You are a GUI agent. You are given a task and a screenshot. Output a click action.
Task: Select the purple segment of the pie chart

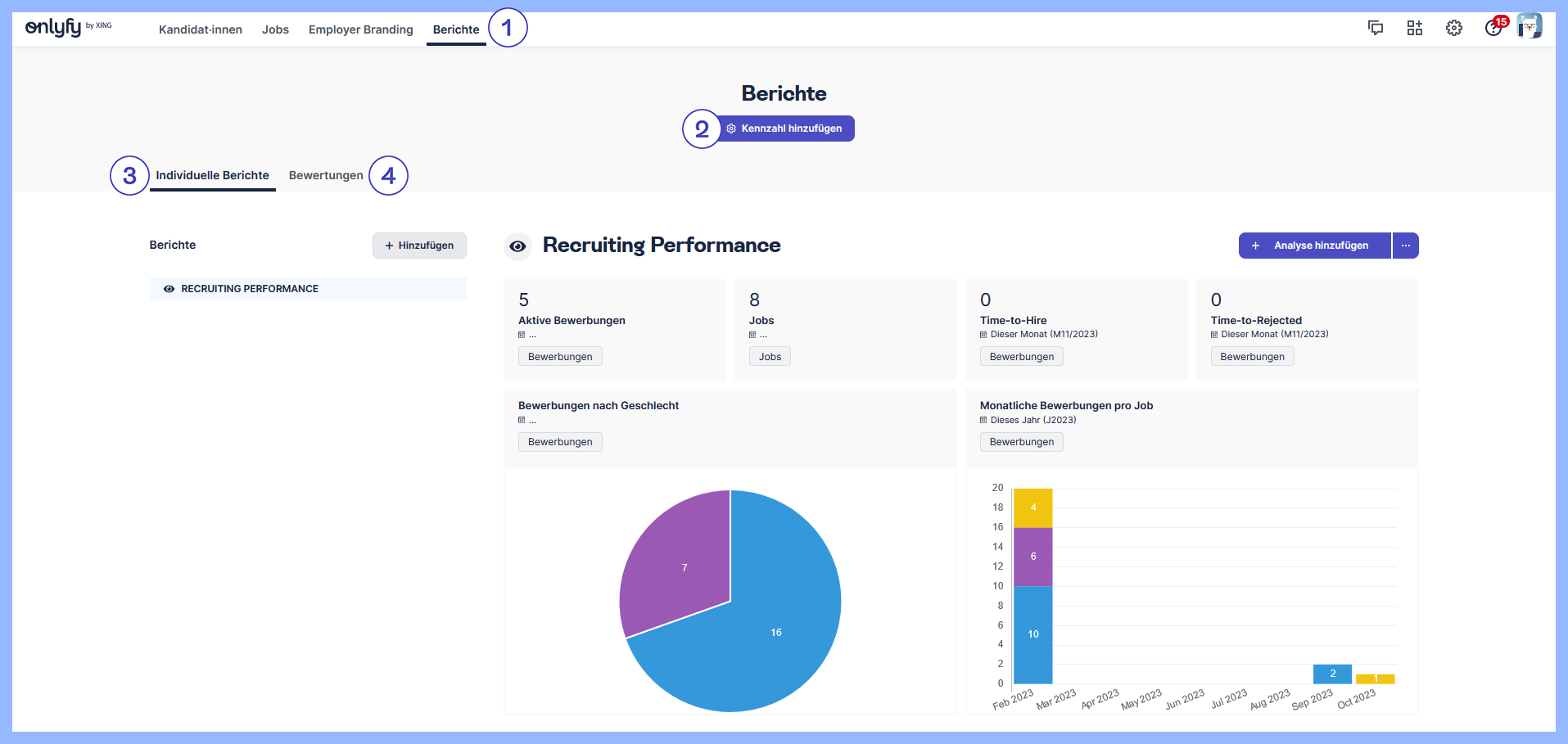coord(684,567)
